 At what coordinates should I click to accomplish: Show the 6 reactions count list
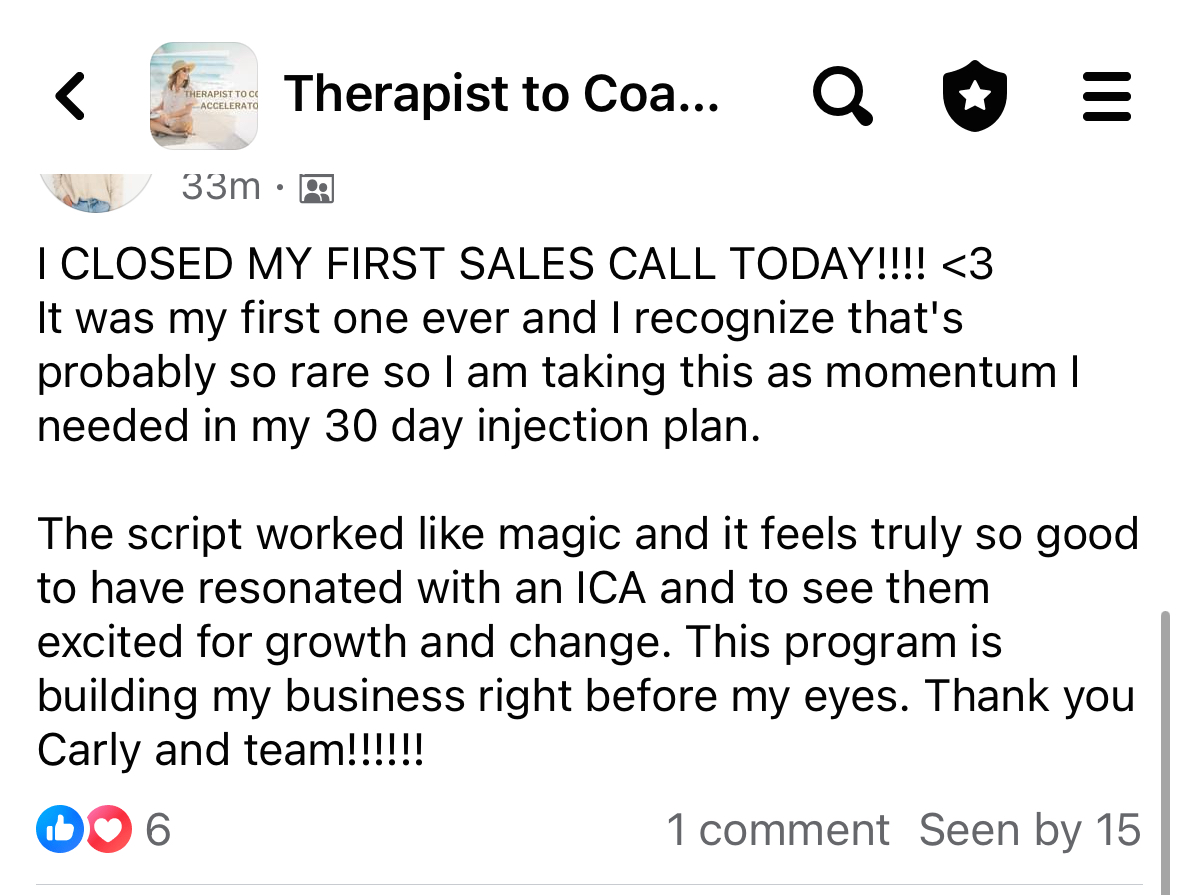158,830
